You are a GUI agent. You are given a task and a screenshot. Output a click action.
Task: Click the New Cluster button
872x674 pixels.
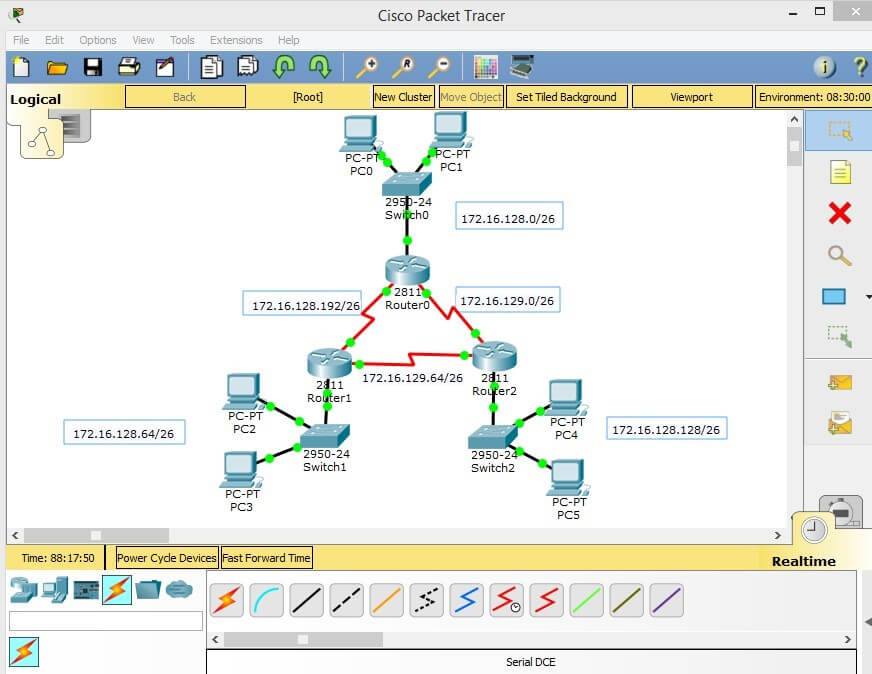tap(403, 97)
